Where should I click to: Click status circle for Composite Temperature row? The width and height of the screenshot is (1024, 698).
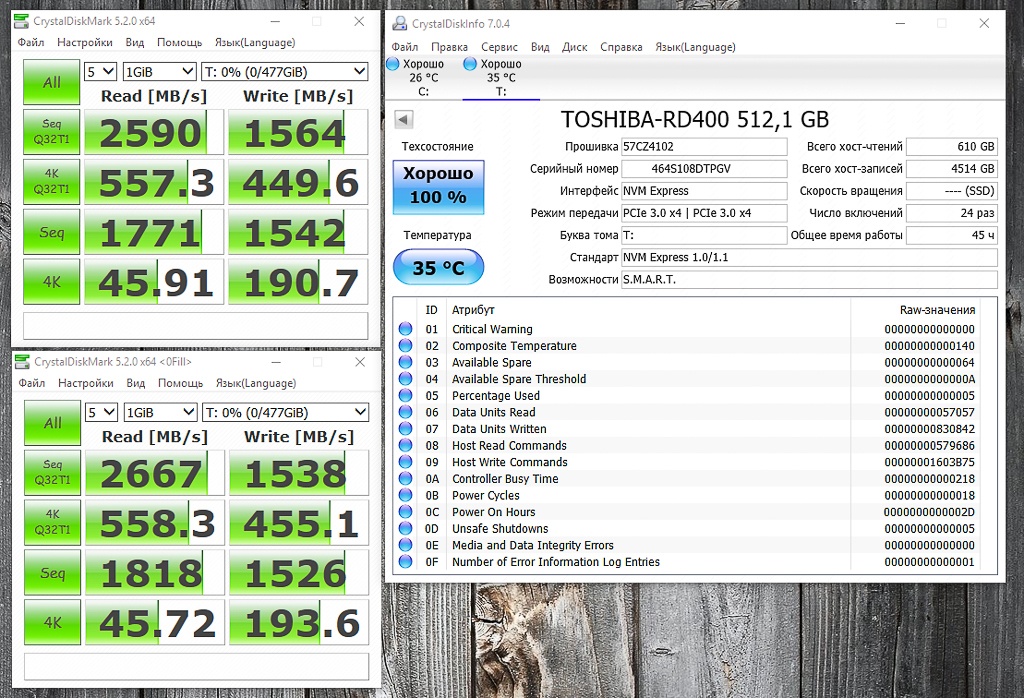point(406,345)
